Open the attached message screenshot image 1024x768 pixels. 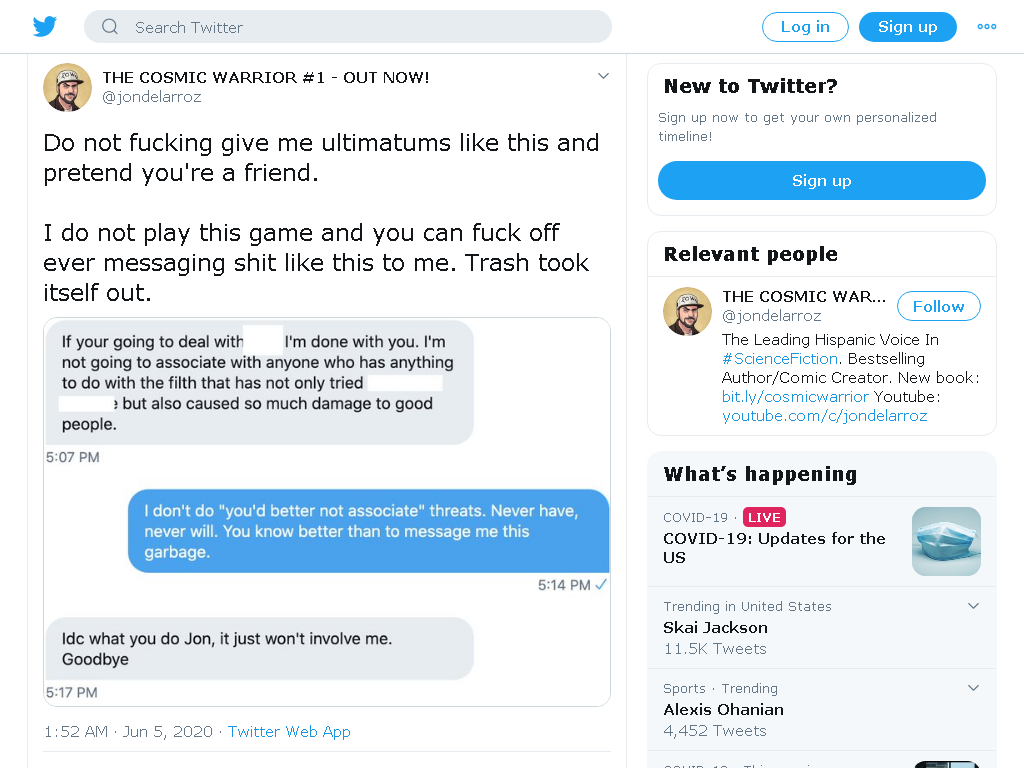tap(327, 512)
